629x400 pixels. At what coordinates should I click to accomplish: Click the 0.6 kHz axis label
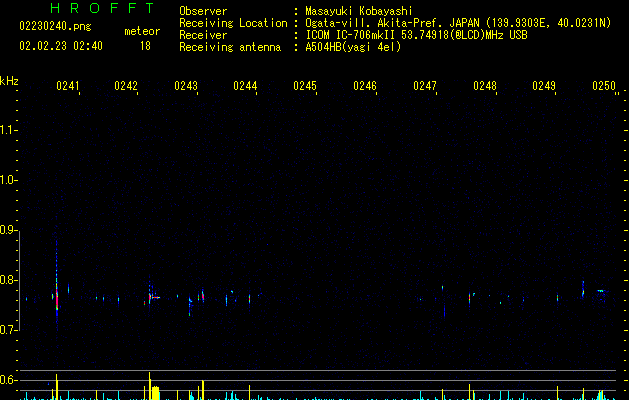(x=8, y=380)
